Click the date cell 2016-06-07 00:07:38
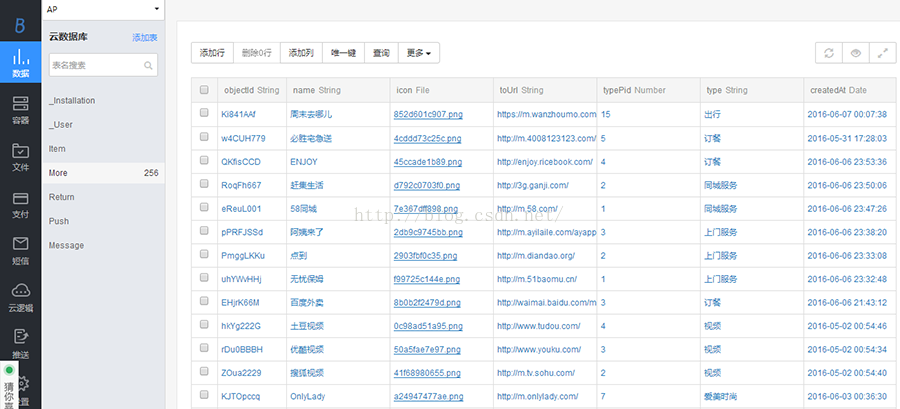Screen dimensions: 900x409 click(847, 114)
